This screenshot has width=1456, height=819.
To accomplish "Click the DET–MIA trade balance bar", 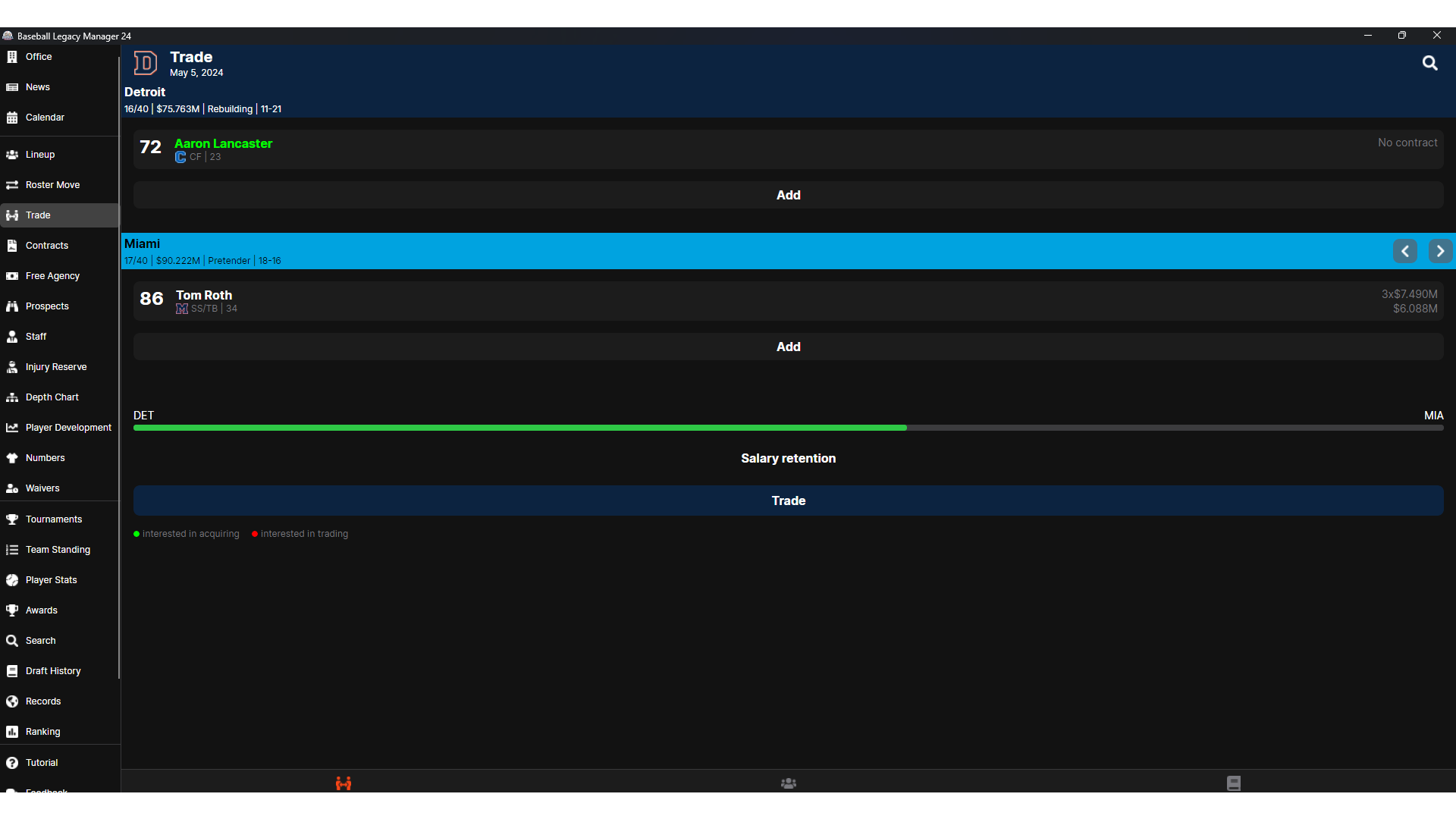I will click(789, 428).
